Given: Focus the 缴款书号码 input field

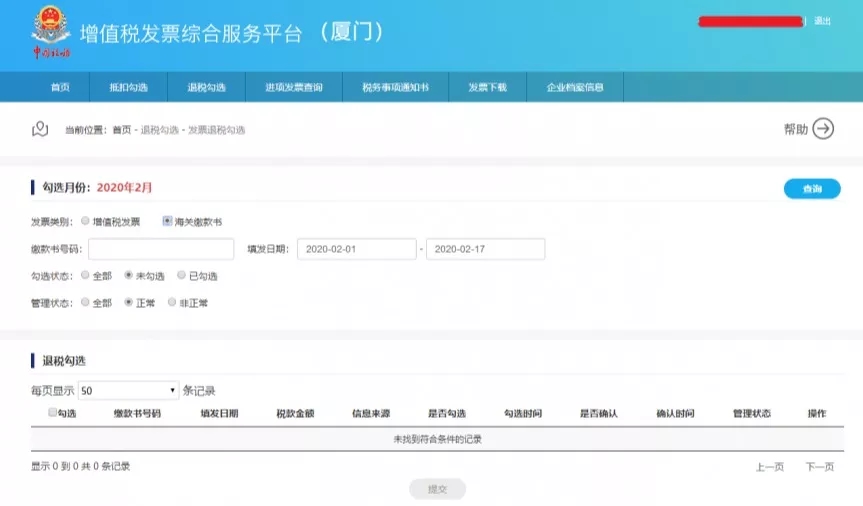Looking at the screenshot, I should 147,249.
